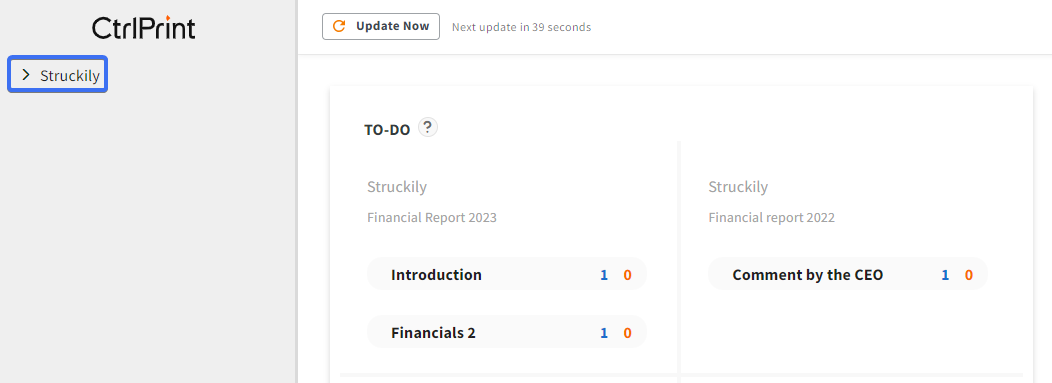Open the TO-DO help question mark icon
Viewport: 1052px width, 383px height.
pos(428,127)
